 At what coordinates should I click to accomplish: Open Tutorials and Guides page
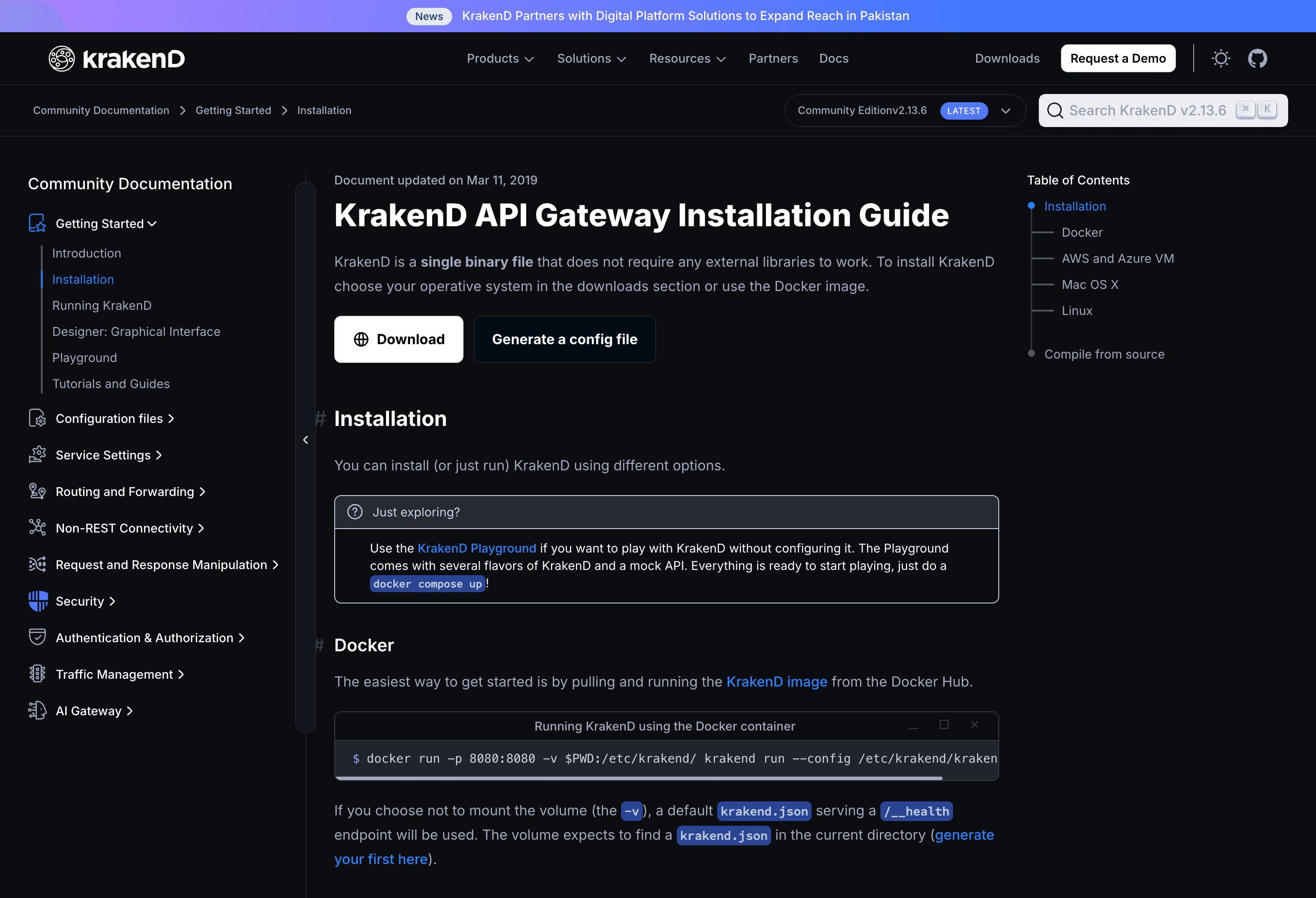pos(111,383)
